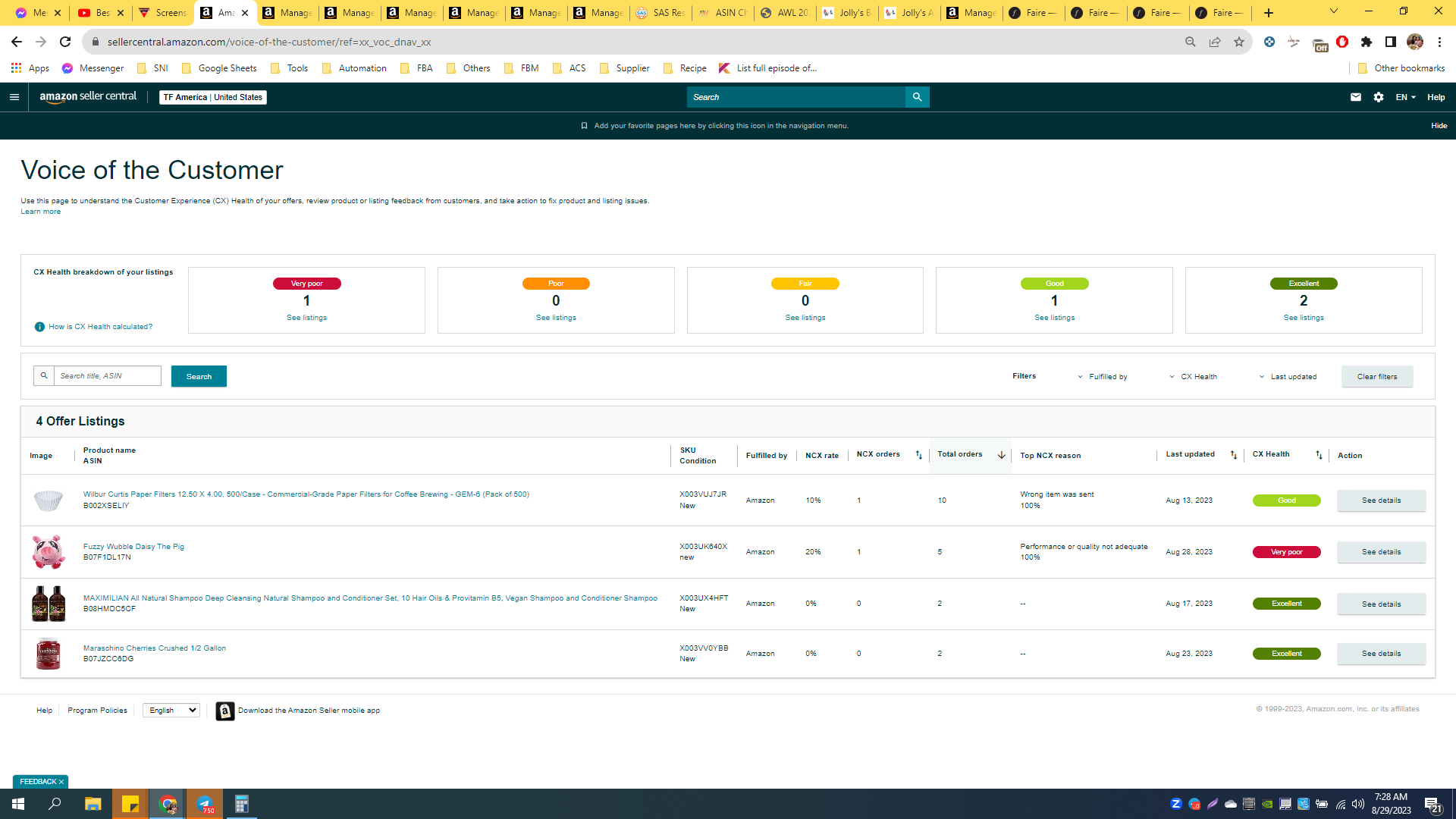Open the Help menu in the header

tap(1436, 97)
